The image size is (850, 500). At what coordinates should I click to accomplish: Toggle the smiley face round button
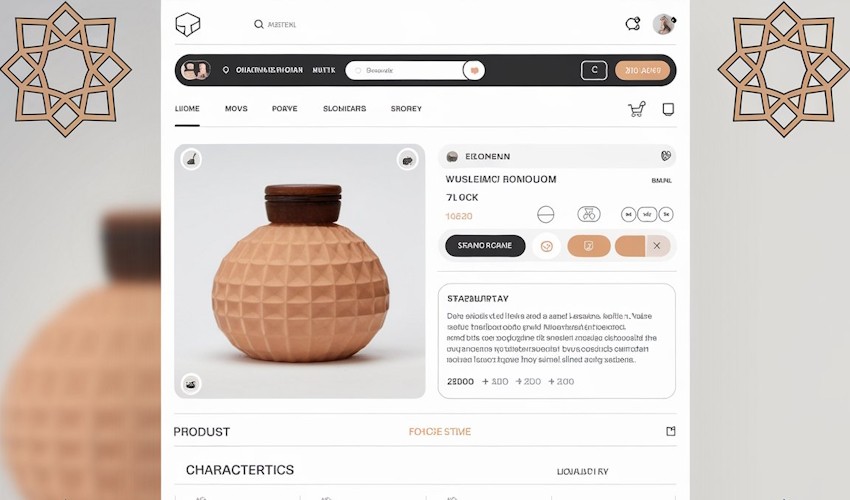pos(546,246)
